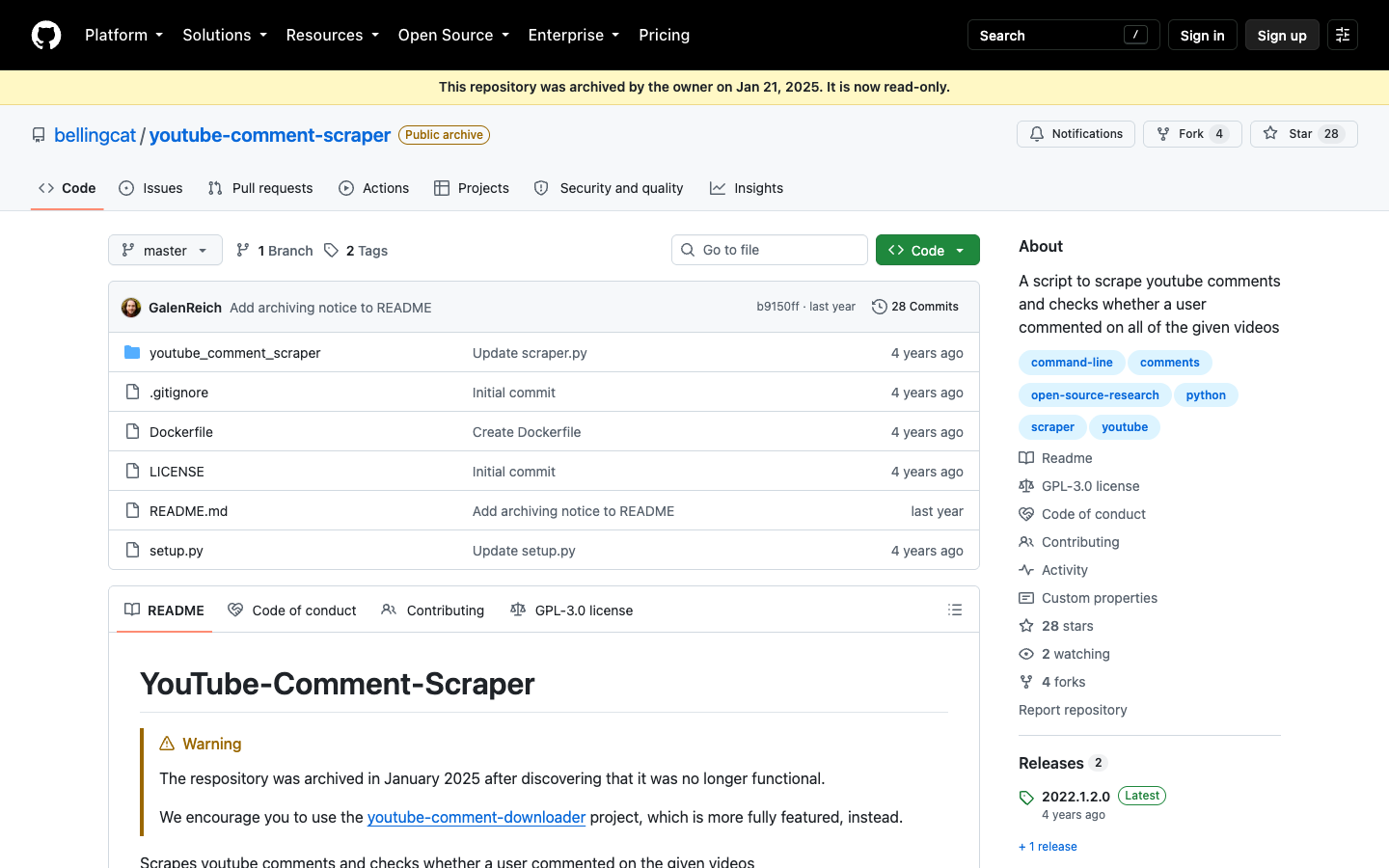Image resolution: width=1389 pixels, height=868 pixels.
Task: Switch to the Insights tab
Action: pyautogui.click(x=747, y=188)
